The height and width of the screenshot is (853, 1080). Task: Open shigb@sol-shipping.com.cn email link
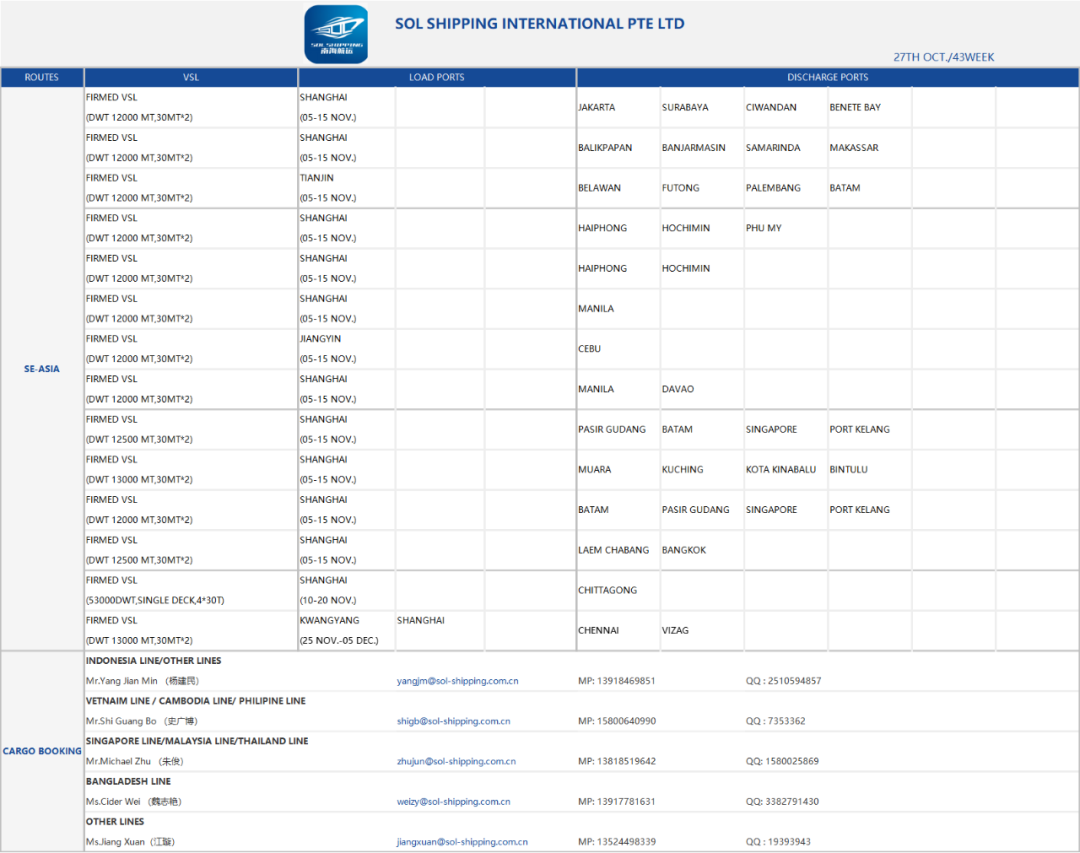coord(453,721)
